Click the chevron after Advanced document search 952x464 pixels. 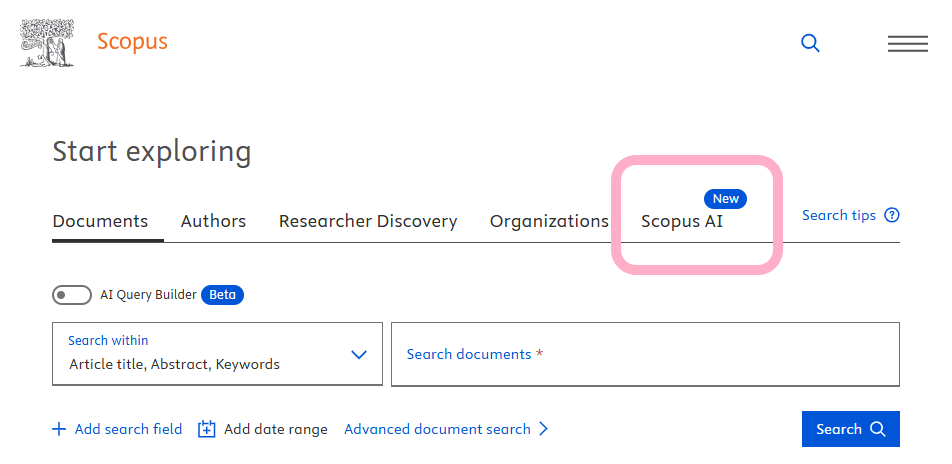[x=544, y=429]
